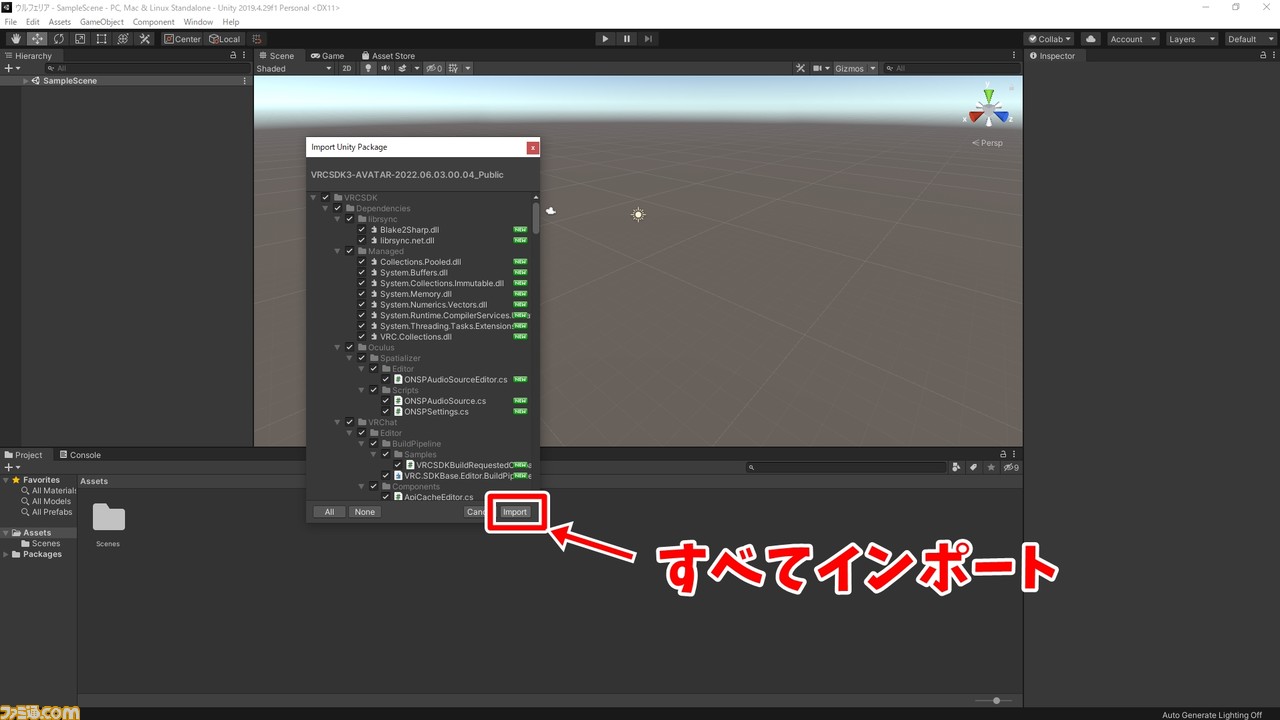Open the Component menu
The width and height of the screenshot is (1280, 720).
[x=154, y=22]
